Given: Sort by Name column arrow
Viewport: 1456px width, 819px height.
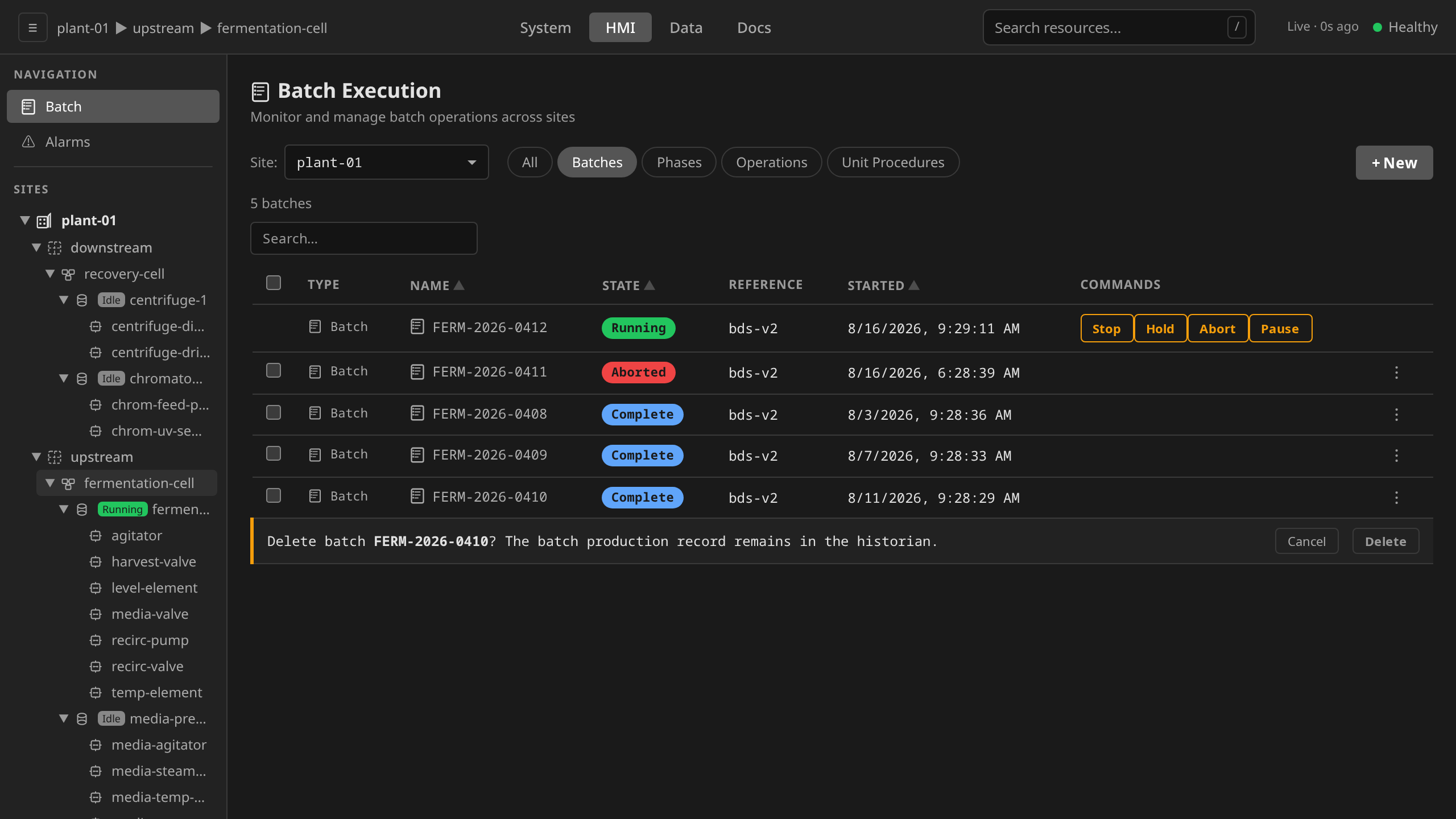Looking at the screenshot, I should (x=459, y=285).
